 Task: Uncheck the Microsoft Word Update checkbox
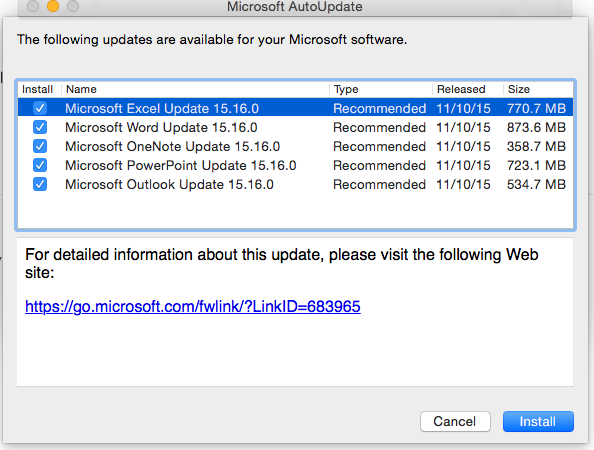(x=40, y=127)
